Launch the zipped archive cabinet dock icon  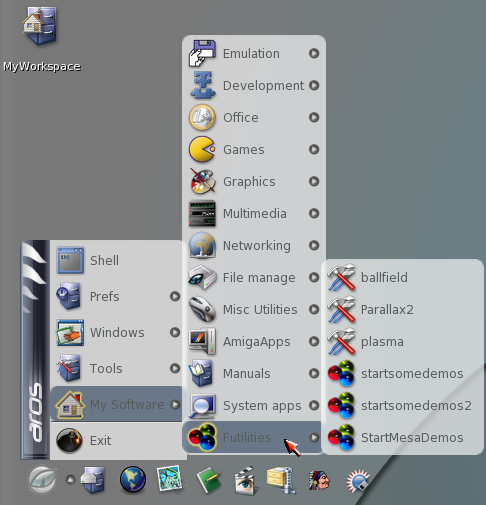282,480
